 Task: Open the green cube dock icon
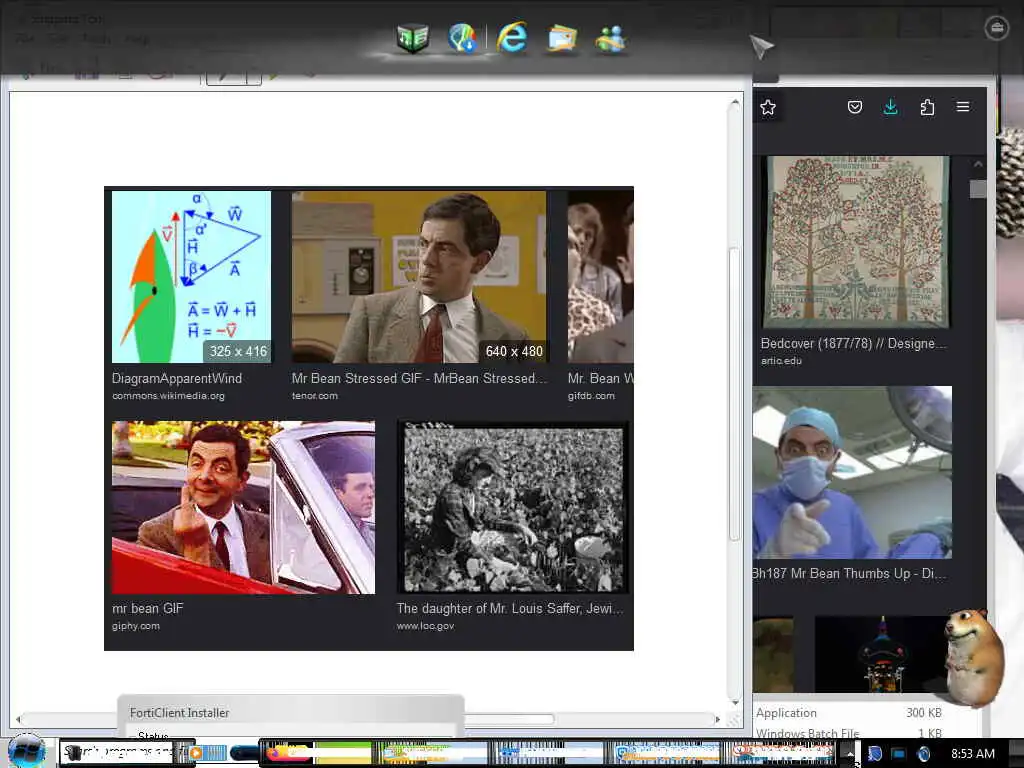[413, 38]
